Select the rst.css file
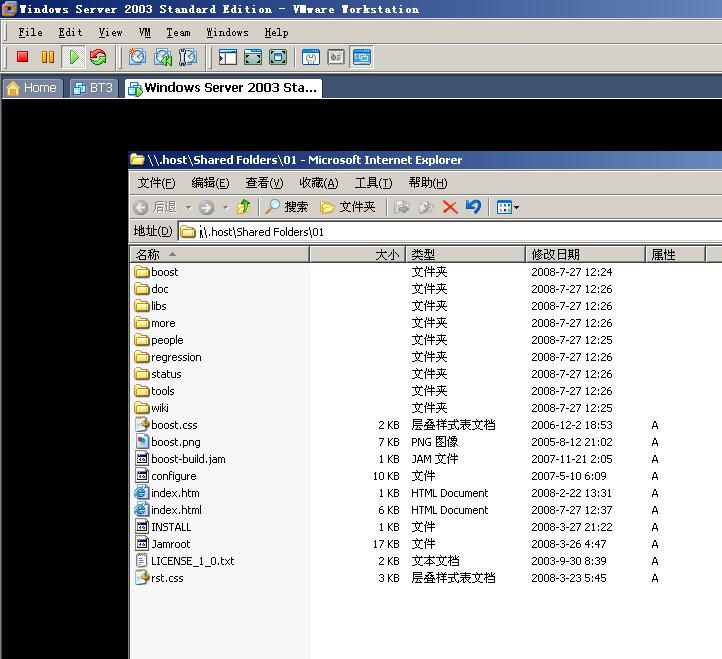Viewport: 722px width, 659px height. coord(159,578)
